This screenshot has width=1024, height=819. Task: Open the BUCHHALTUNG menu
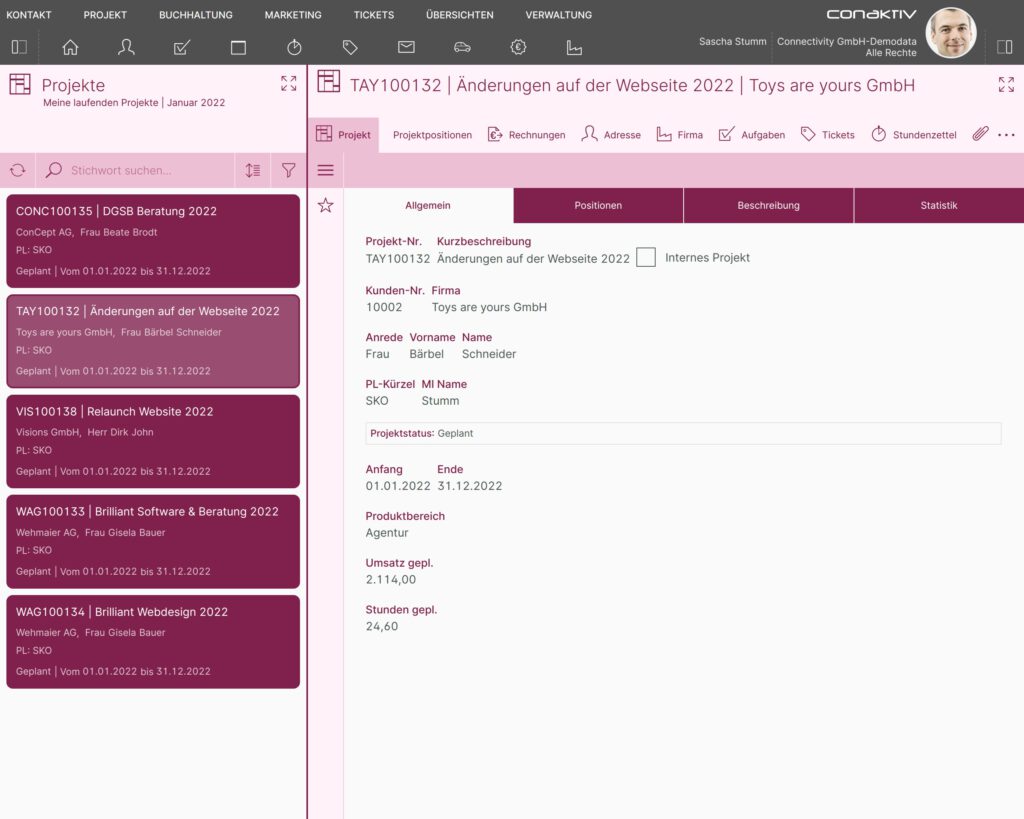tap(195, 14)
